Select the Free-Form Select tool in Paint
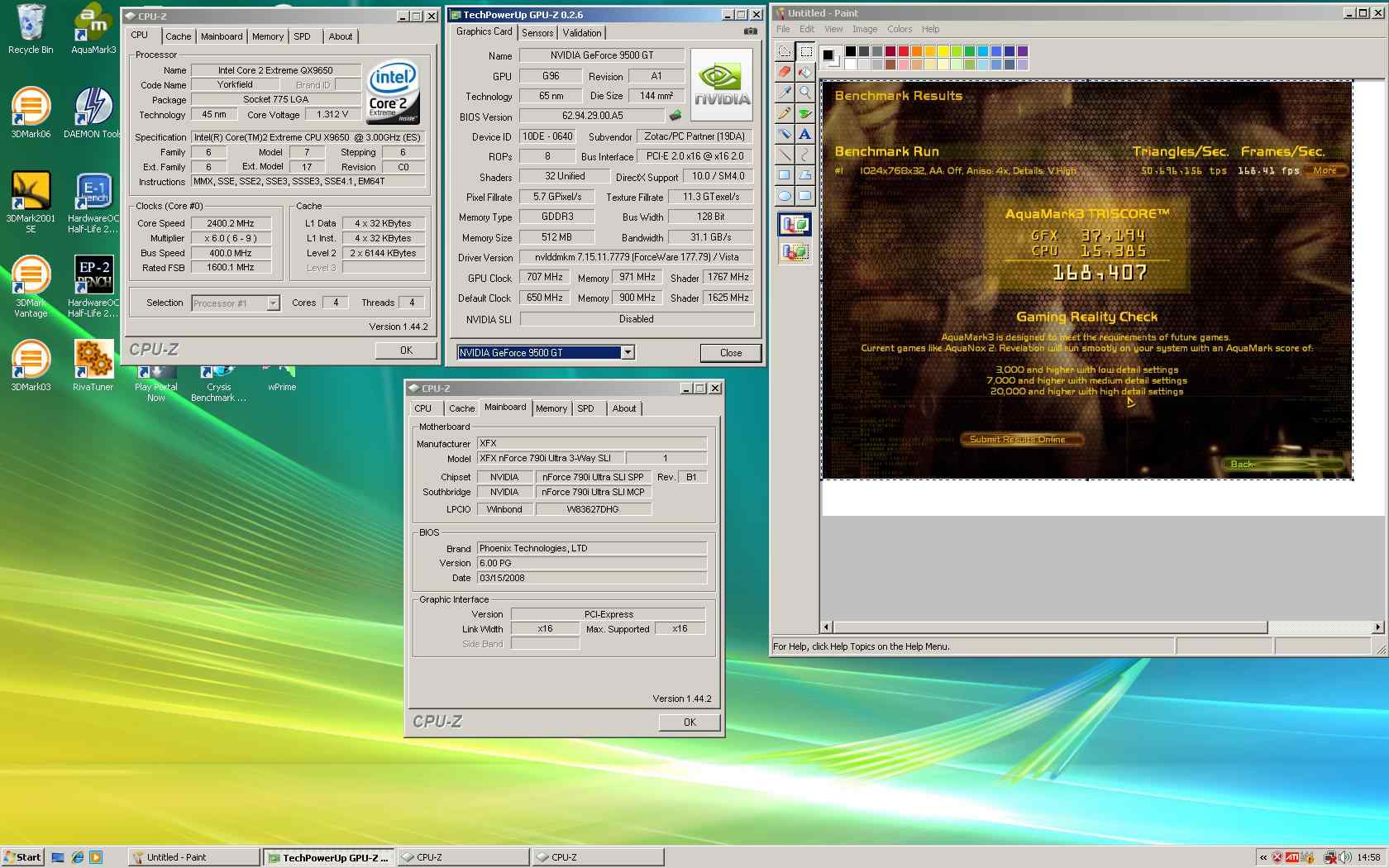 click(785, 51)
